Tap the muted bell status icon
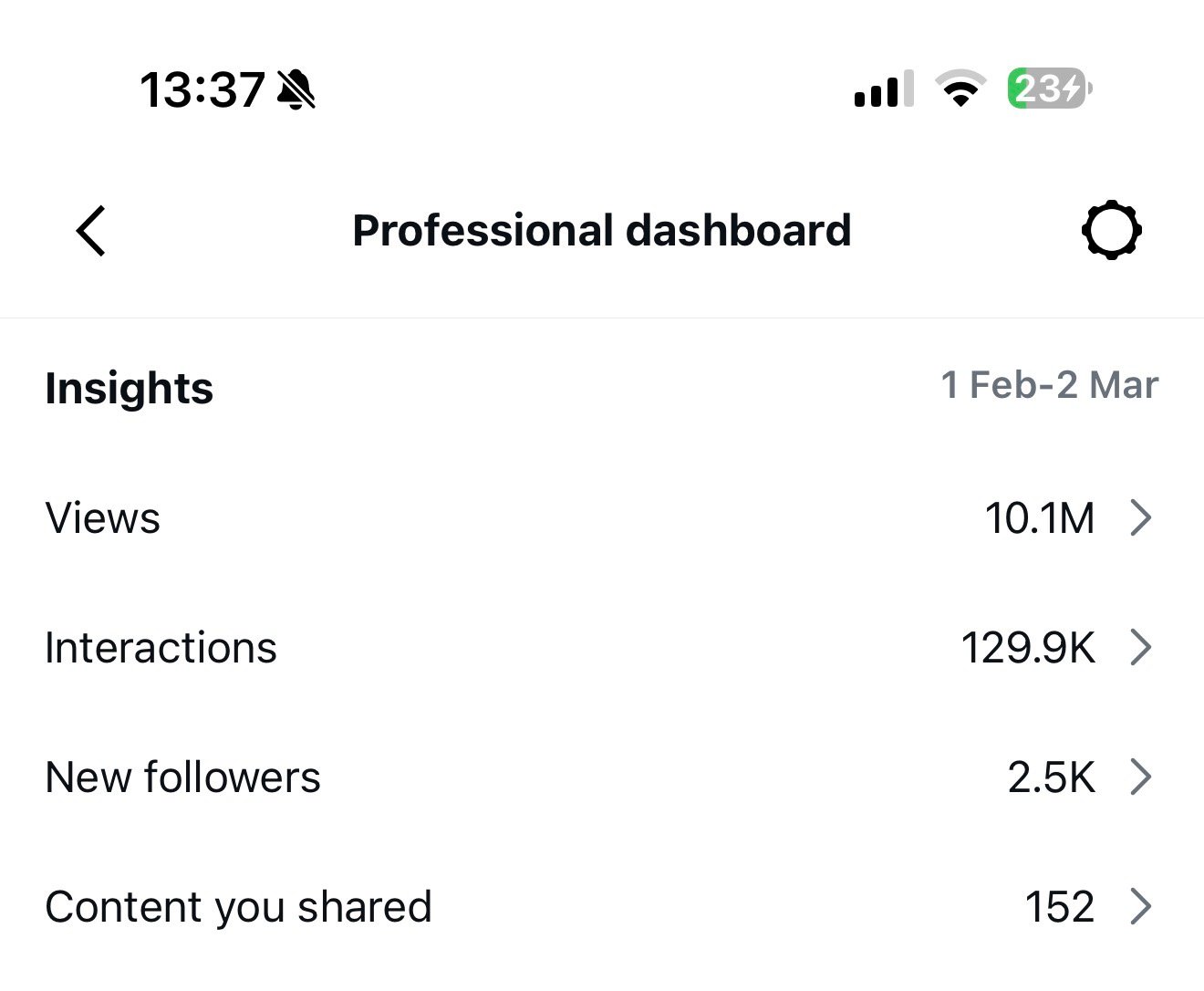 [296, 90]
